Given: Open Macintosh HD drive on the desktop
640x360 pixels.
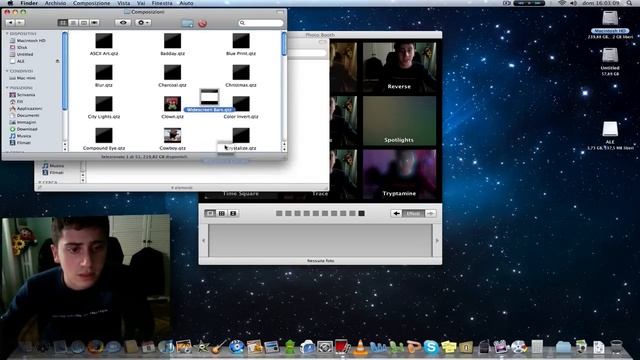Looking at the screenshot, I should pyautogui.click(x=610, y=19).
